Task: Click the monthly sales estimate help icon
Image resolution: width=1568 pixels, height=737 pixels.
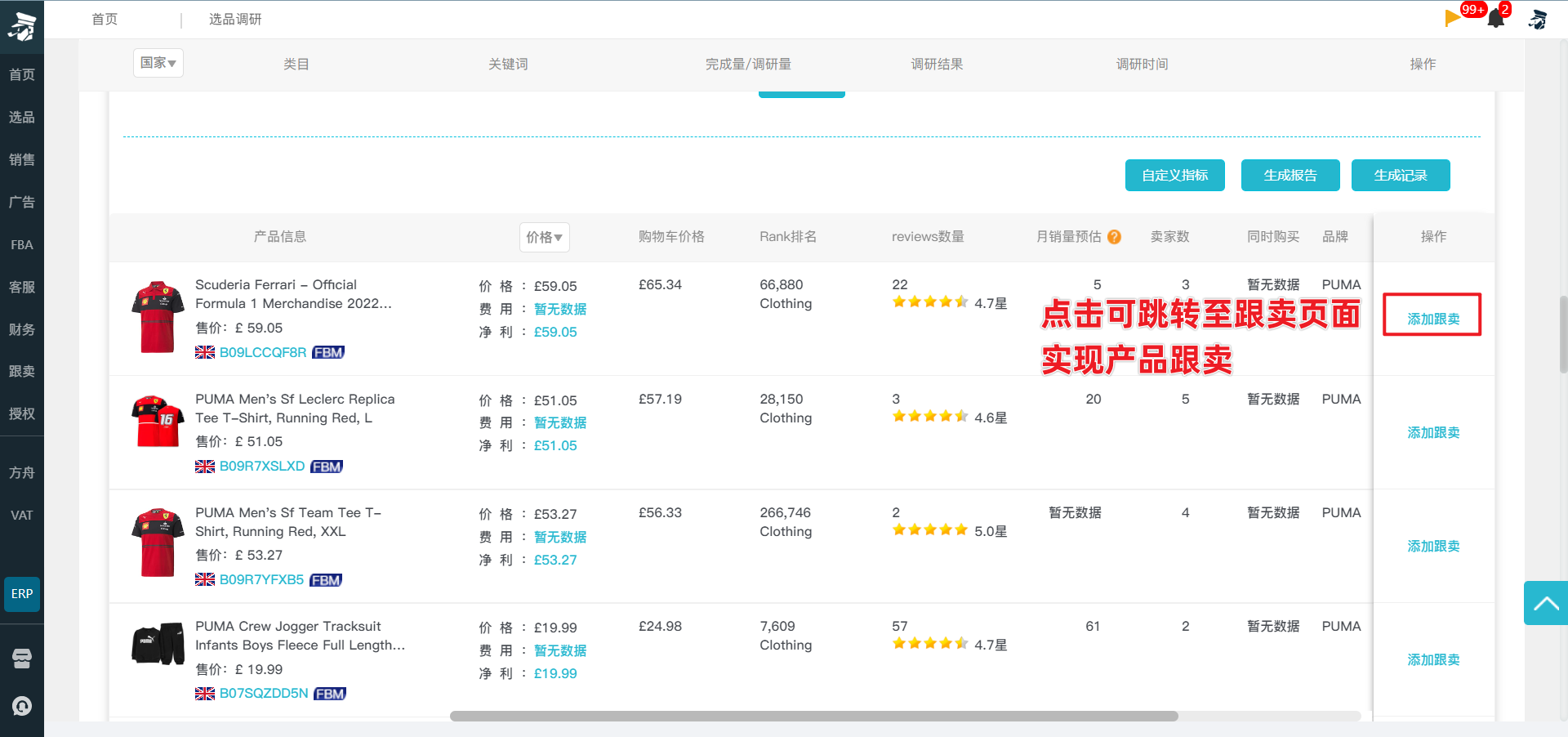Action: 1114,237
